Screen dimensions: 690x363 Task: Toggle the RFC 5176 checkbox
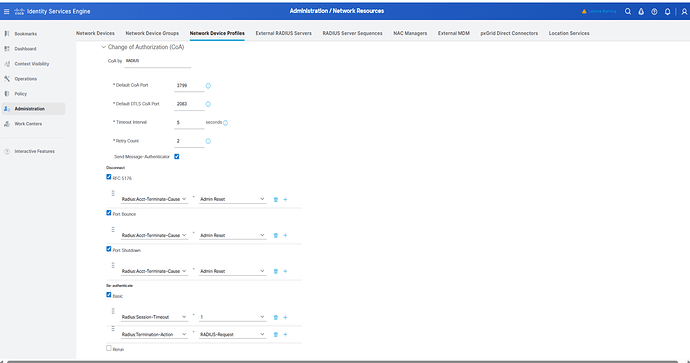[x=109, y=177]
